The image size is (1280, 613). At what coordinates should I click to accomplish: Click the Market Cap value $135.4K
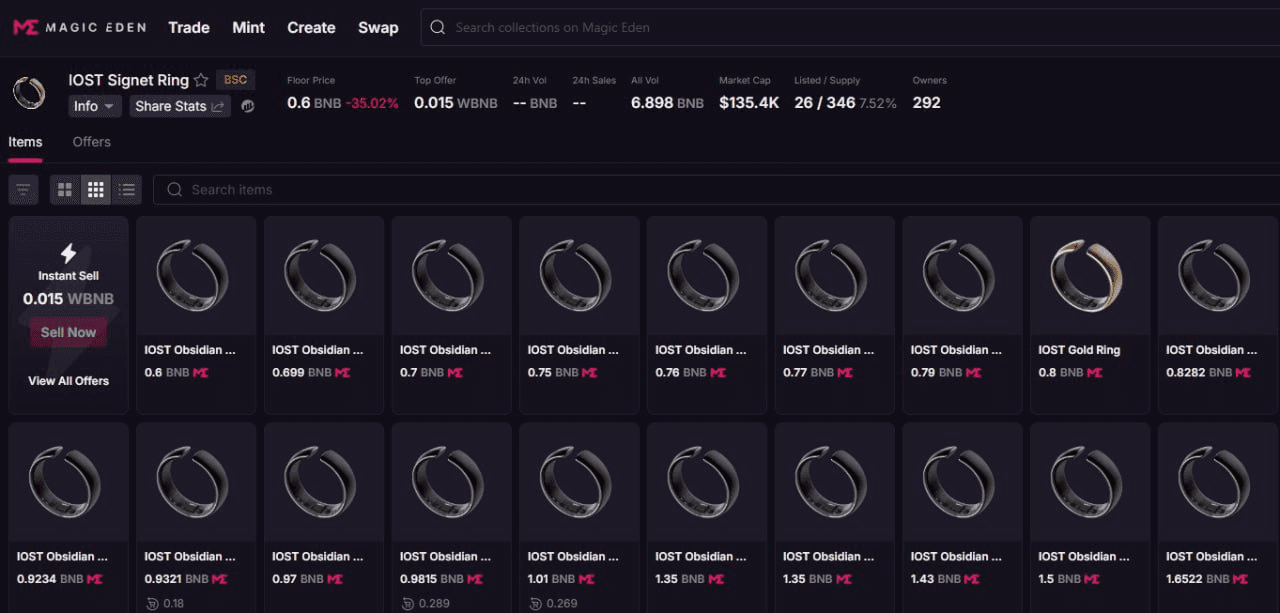coord(749,103)
